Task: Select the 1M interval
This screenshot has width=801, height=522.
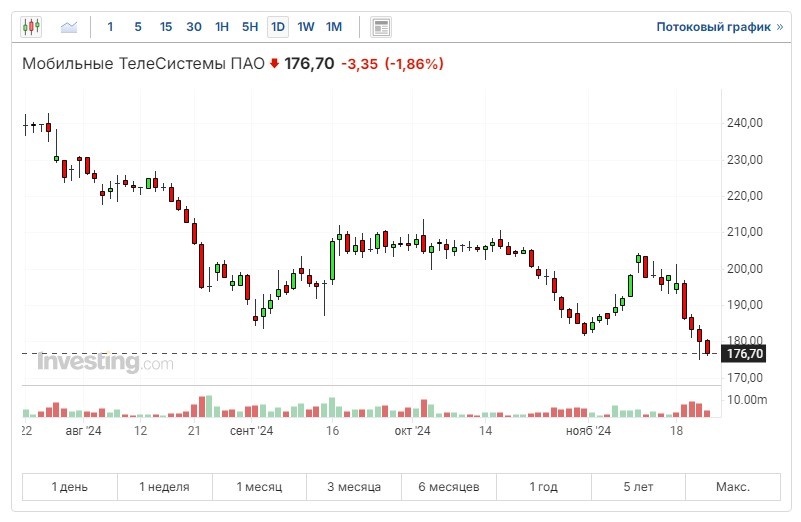Action: click(x=334, y=27)
